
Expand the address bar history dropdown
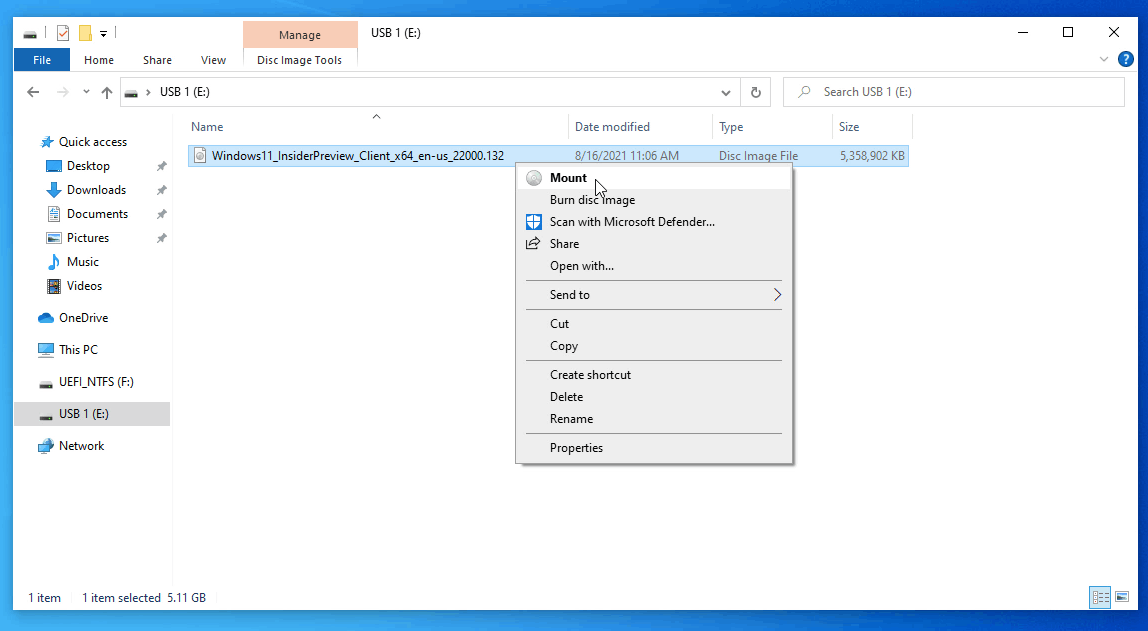726,92
